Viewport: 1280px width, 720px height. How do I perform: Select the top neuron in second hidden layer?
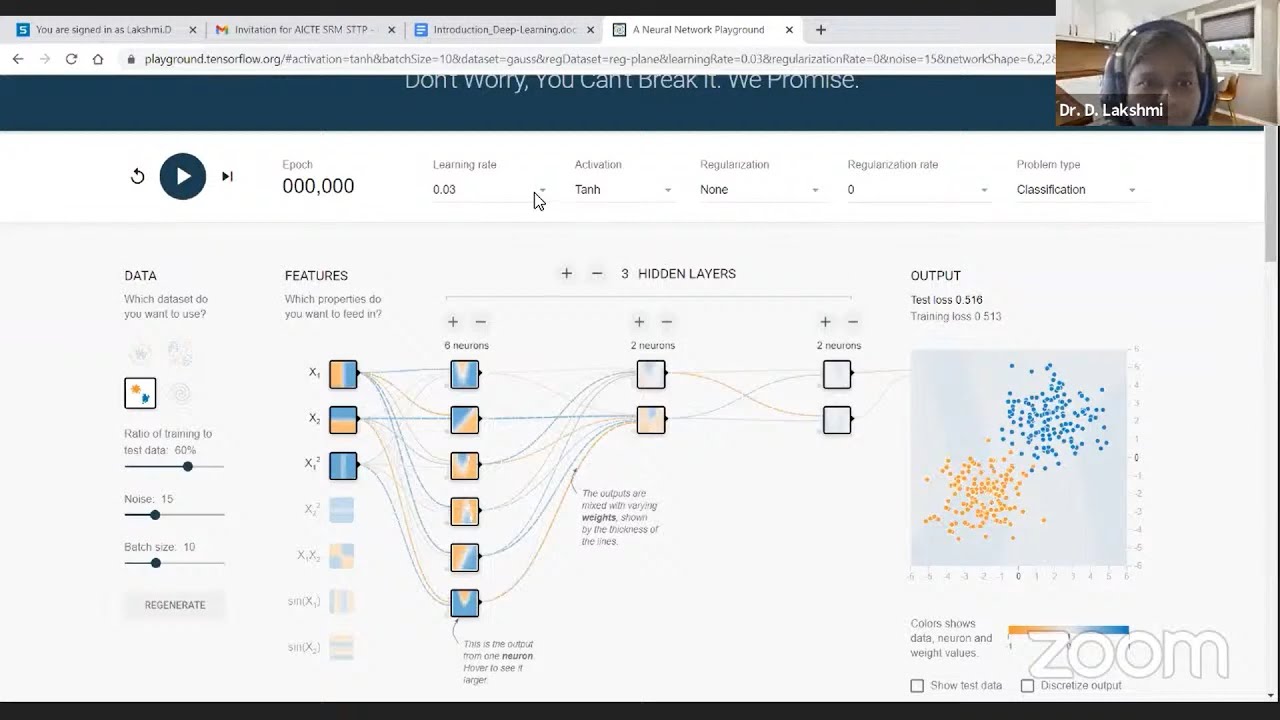coord(651,374)
